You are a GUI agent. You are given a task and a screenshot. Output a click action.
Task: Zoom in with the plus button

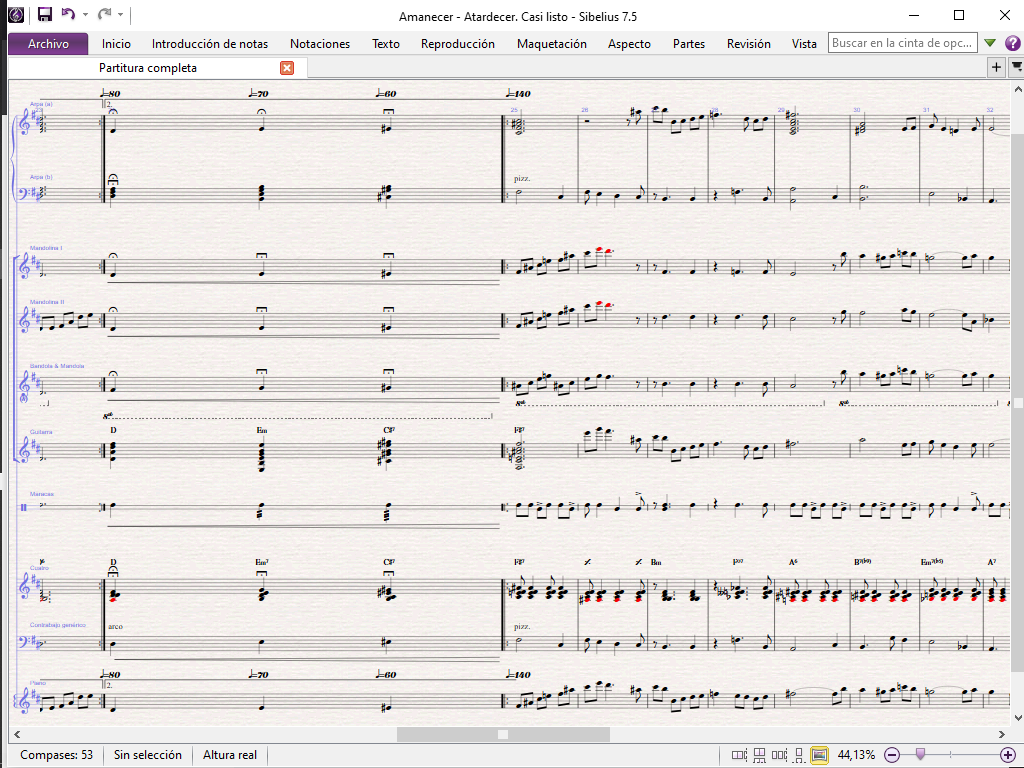click(1008, 755)
